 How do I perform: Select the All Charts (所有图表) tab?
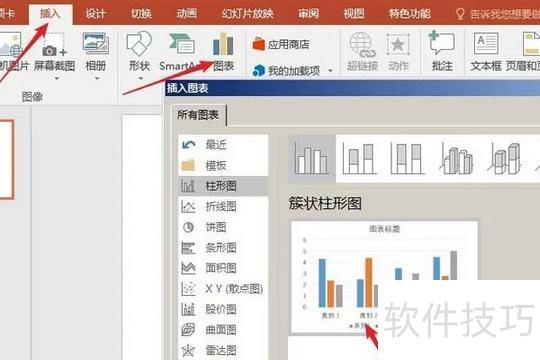(x=198, y=115)
